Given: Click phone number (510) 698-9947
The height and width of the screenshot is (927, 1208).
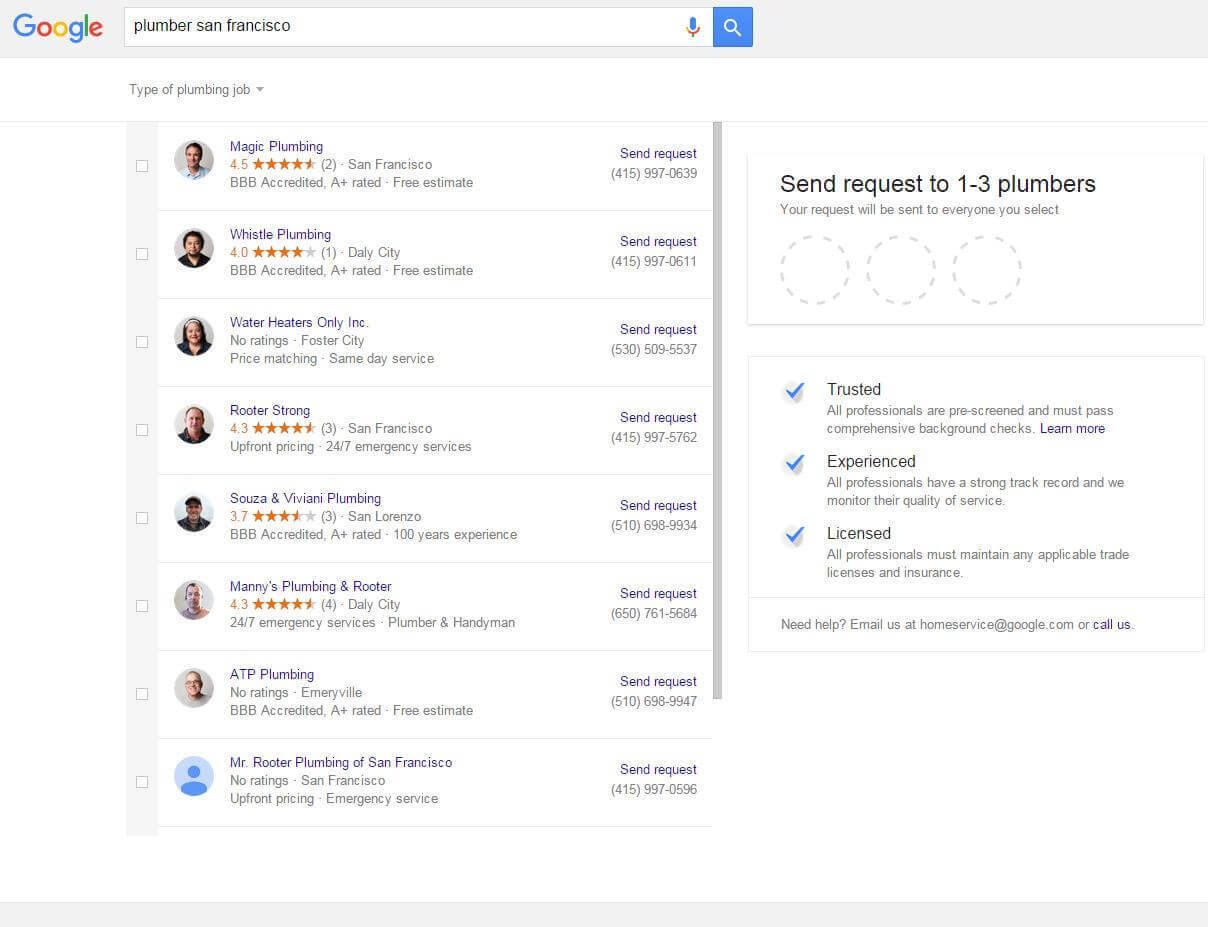Looking at the screenshot, I should click(654, 701).
